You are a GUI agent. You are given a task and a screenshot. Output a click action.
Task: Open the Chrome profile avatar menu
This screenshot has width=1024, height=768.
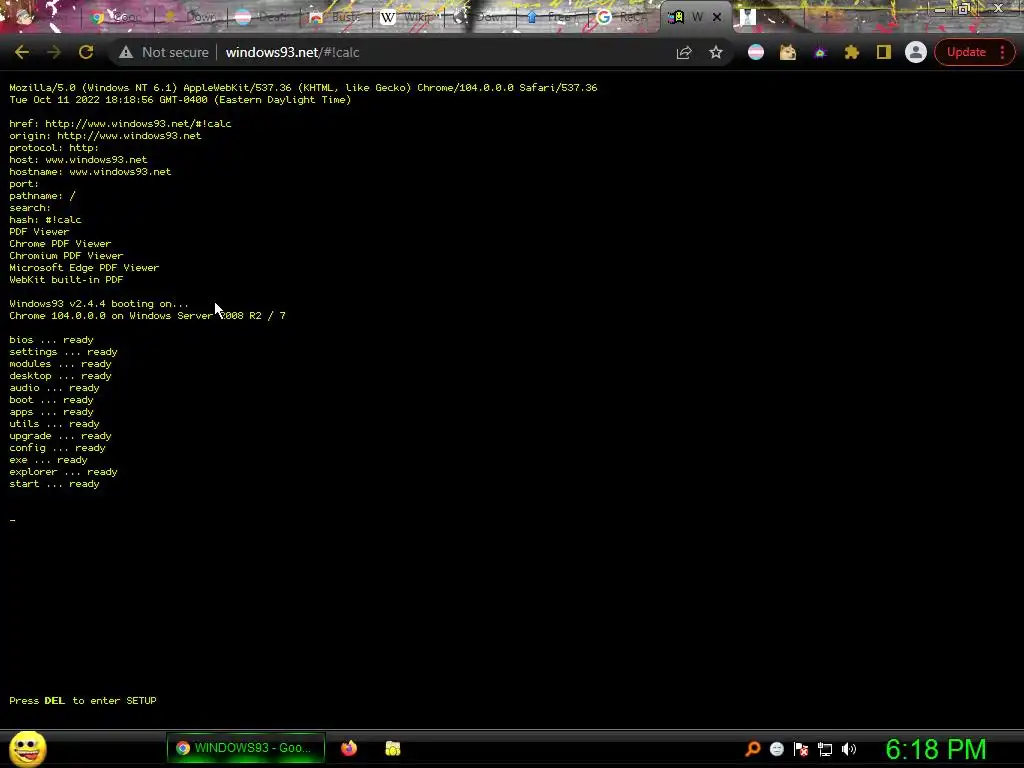(x=916, y=52)
